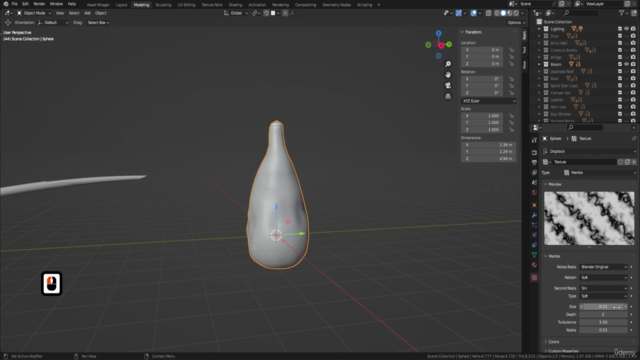This screenshot has height=360, width=640.
Task: Click the pin icon in Texture properties
Action: [634, 139]
